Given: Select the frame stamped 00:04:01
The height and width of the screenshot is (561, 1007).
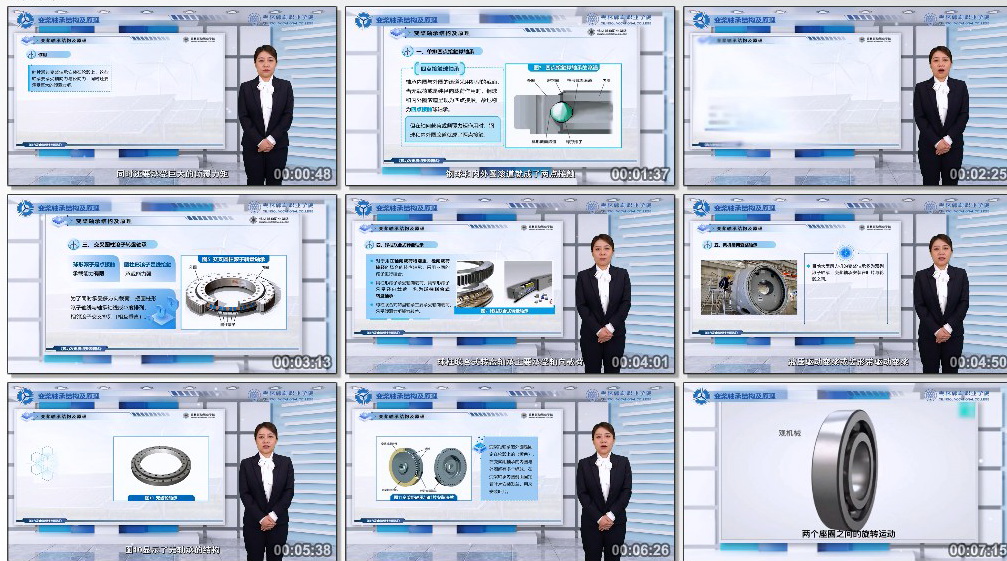Looking at the screenshot, I should (510, 284).
